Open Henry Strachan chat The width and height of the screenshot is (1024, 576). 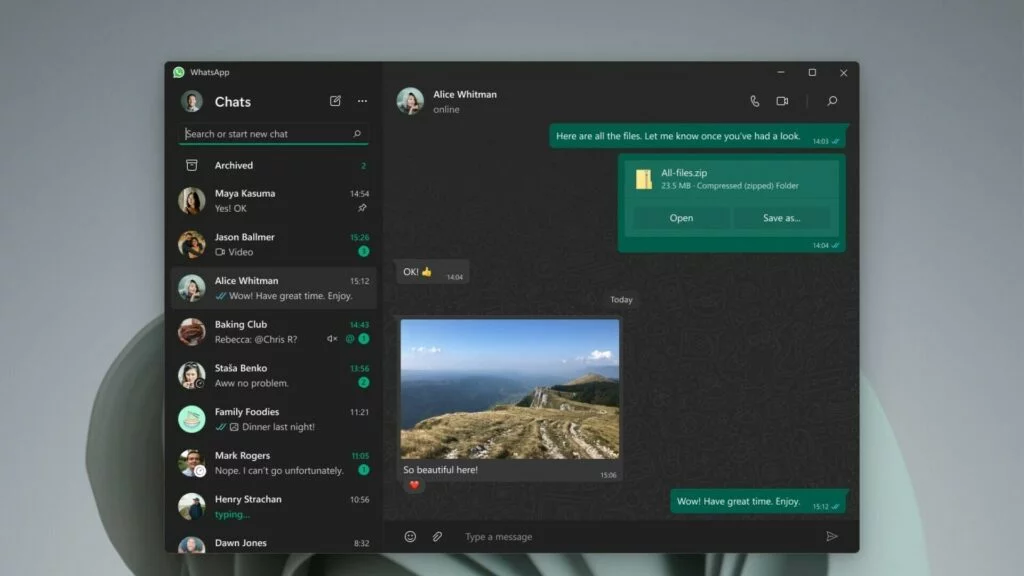tap(274, 506)
